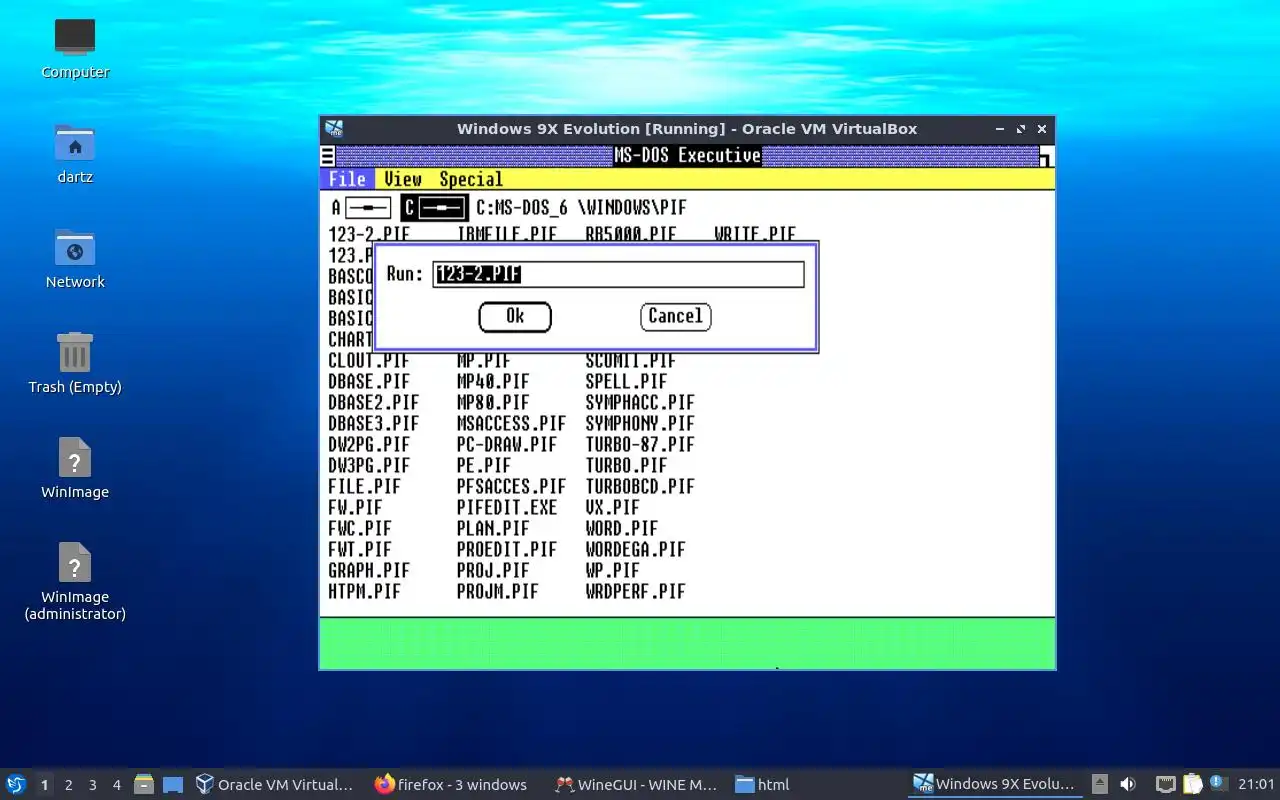Switch to firefox - 3 windows taskbar entry
Viewport: 1280px width, 800px height.
click(x=451, y=784)
